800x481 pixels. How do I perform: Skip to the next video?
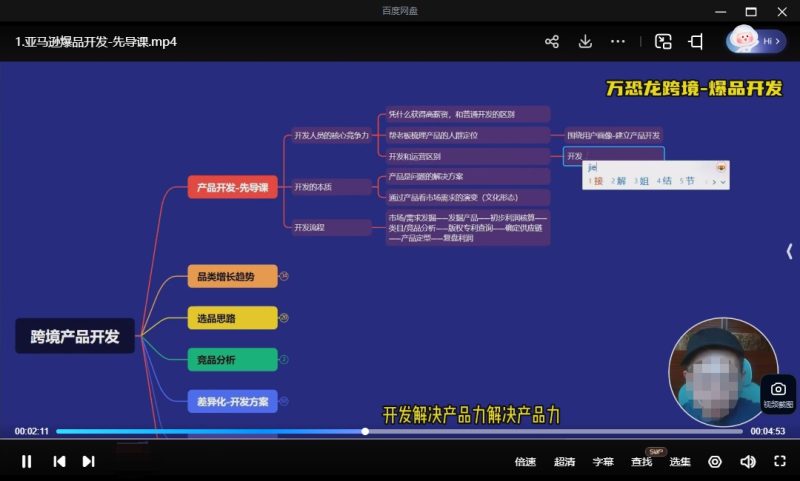(x=88, y=461)
